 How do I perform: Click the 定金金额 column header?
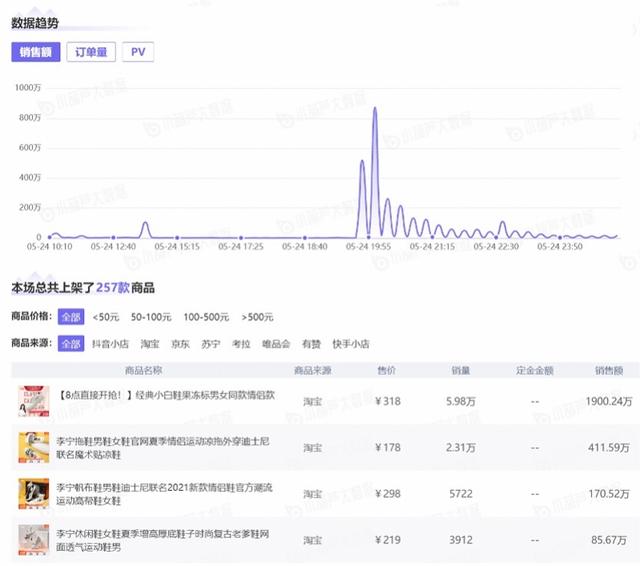[x=535, y=370]
